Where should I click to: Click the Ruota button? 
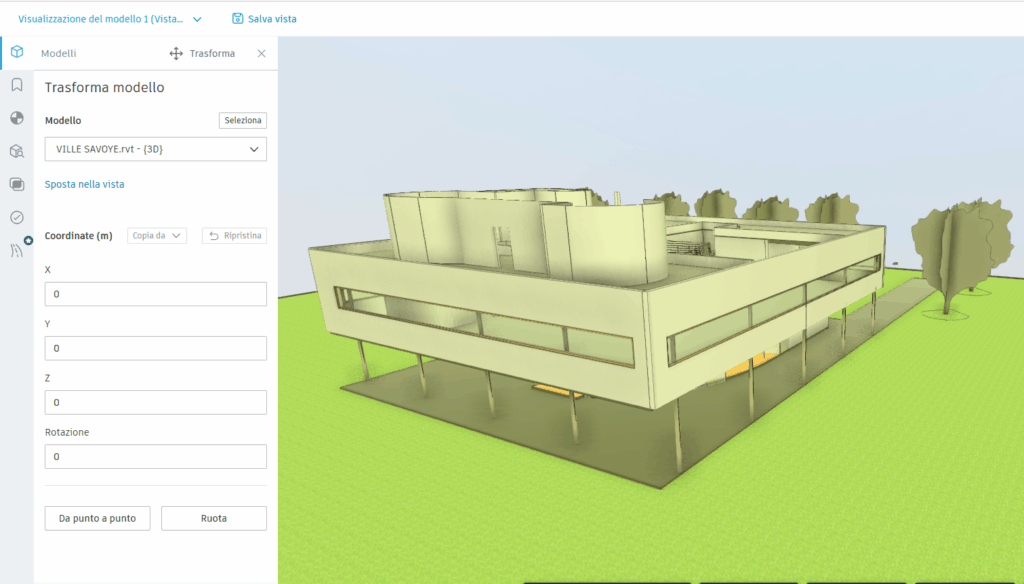point(213,518)
